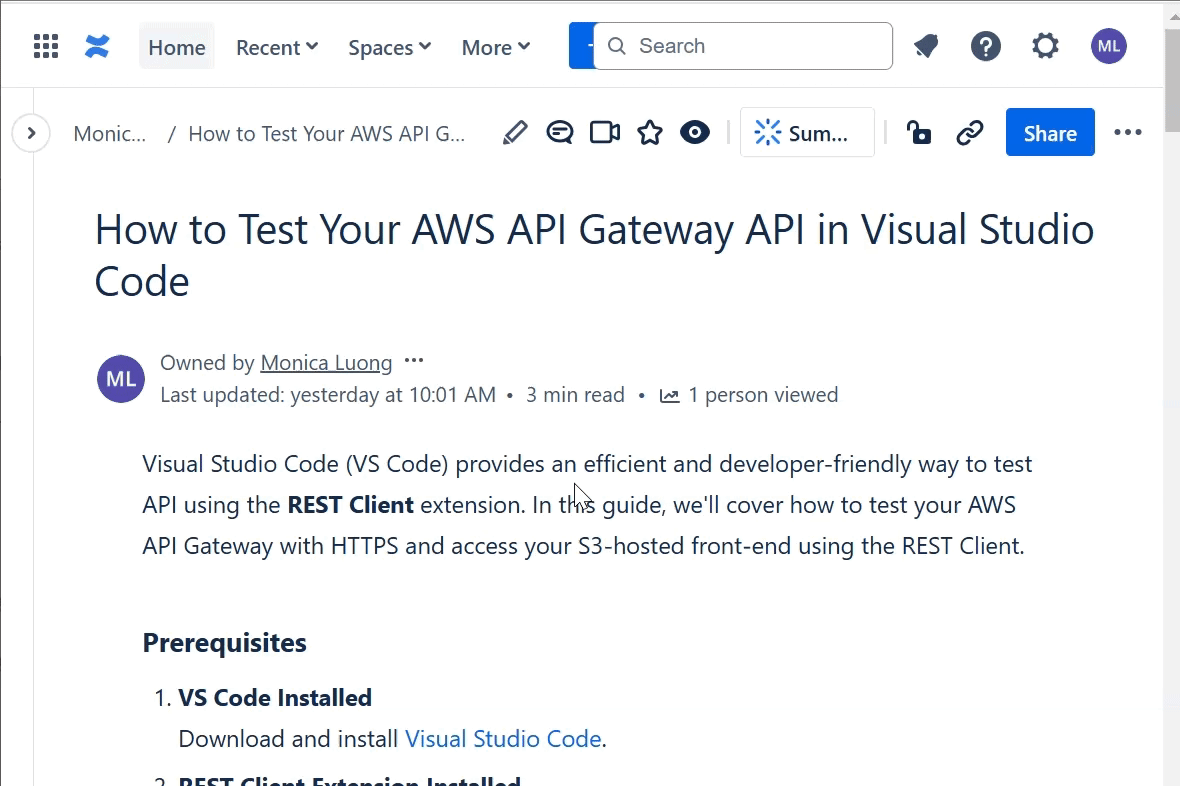The width and height of the screenshot is (1180, 786).
Task: Open page restrictions unlock icon
Action: point(918,133)
